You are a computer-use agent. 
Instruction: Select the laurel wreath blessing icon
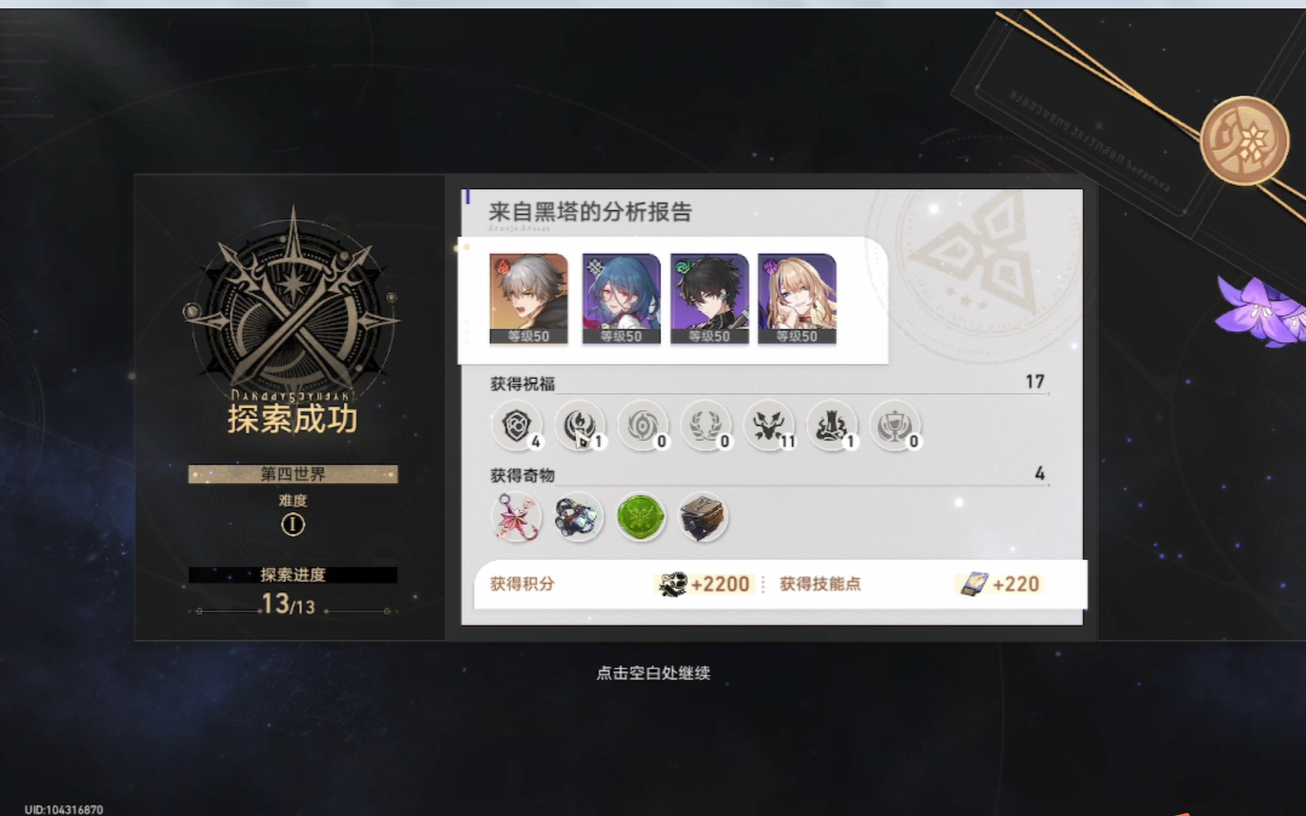click(x=706, y=425)
